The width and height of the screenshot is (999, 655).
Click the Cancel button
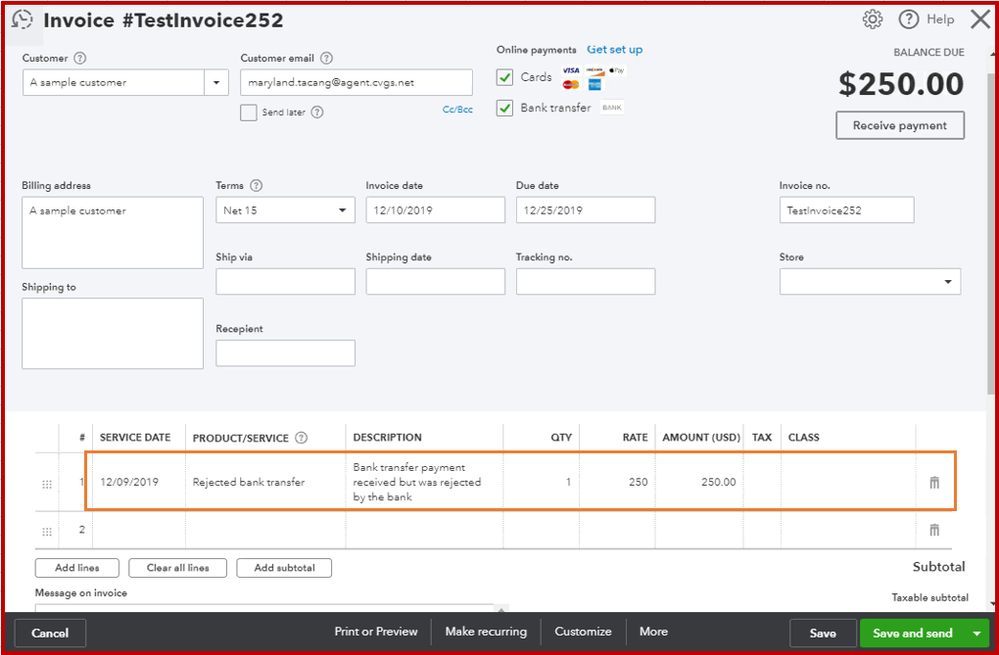pos(50,633)
